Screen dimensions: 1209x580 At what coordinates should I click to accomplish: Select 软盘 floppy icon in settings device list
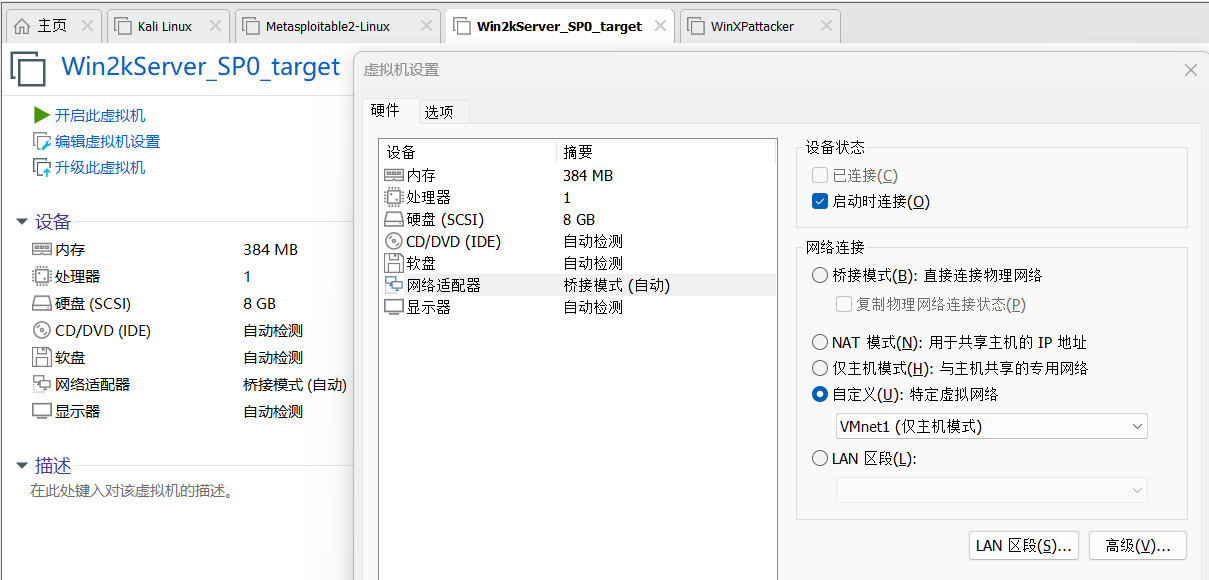pos(394,263)
